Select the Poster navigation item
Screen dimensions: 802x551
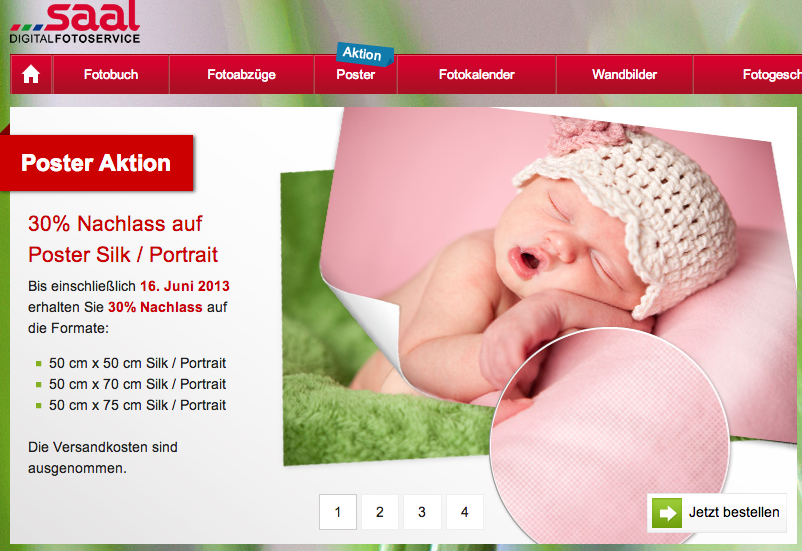pyautogui.click(x=355, y=75)
